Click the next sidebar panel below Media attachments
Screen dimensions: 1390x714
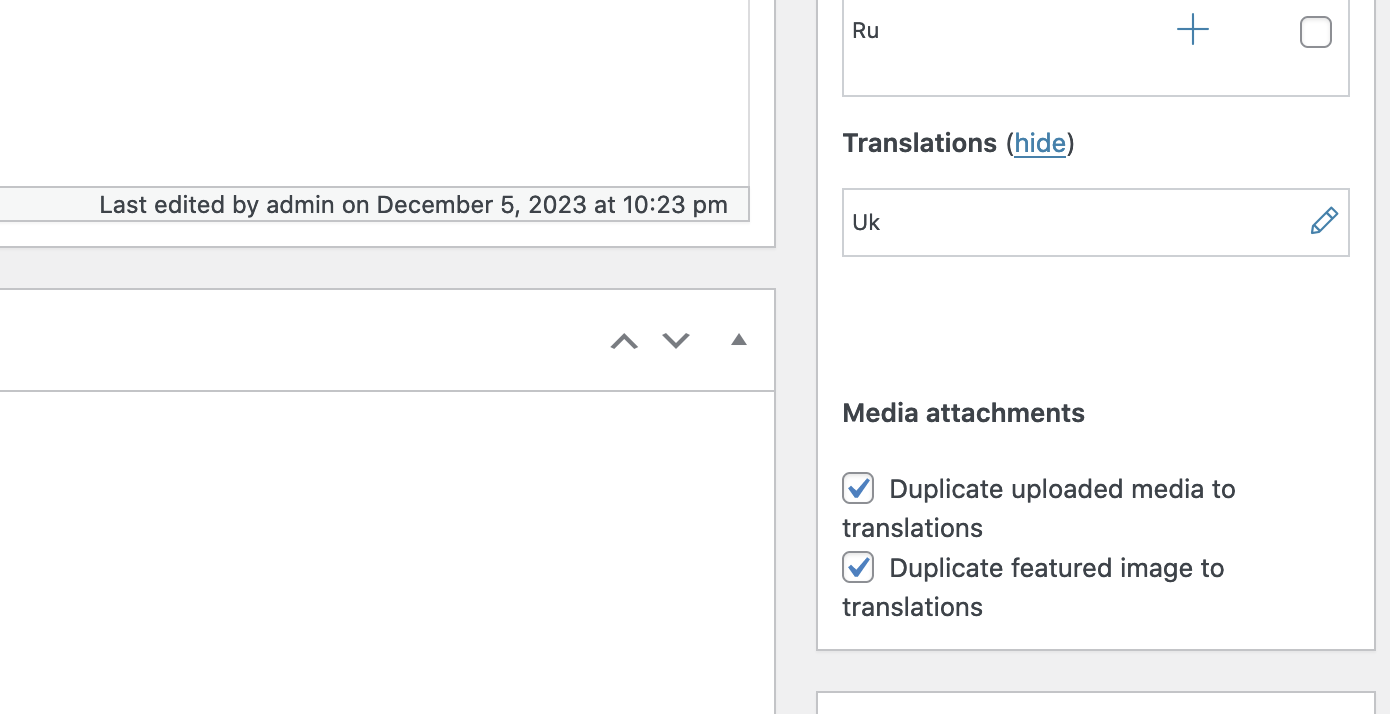[1096, 703]
